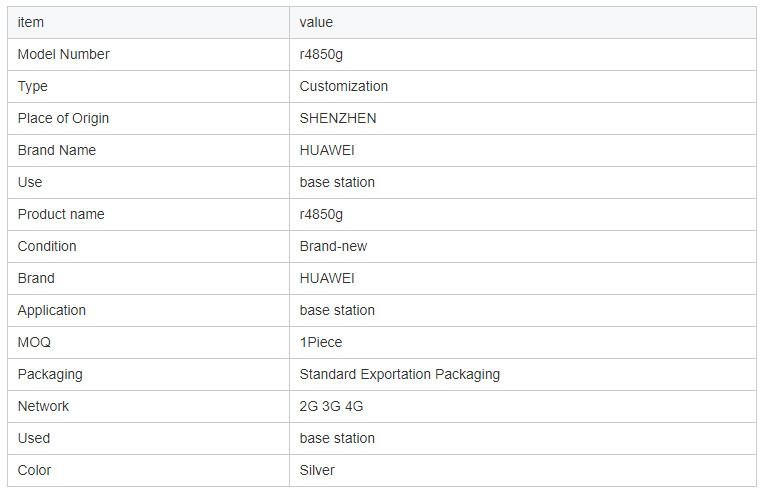This screenshot has width=768, height=498.
Task: Select the Model Number label cell
Action: (63, 54)
